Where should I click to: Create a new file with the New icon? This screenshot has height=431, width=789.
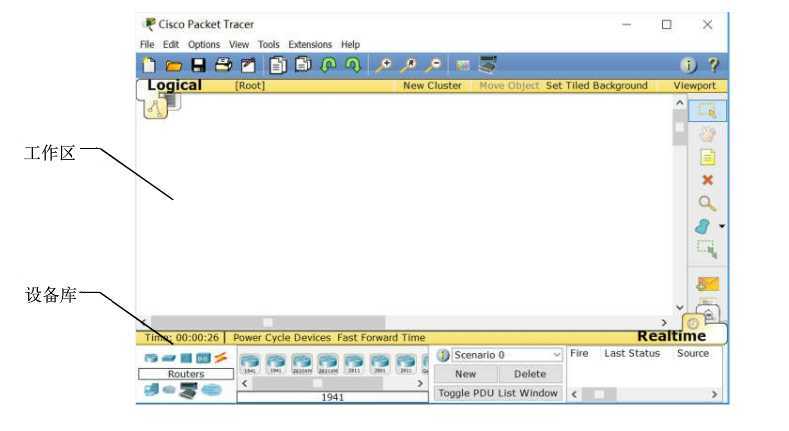(x=149, y=65)
